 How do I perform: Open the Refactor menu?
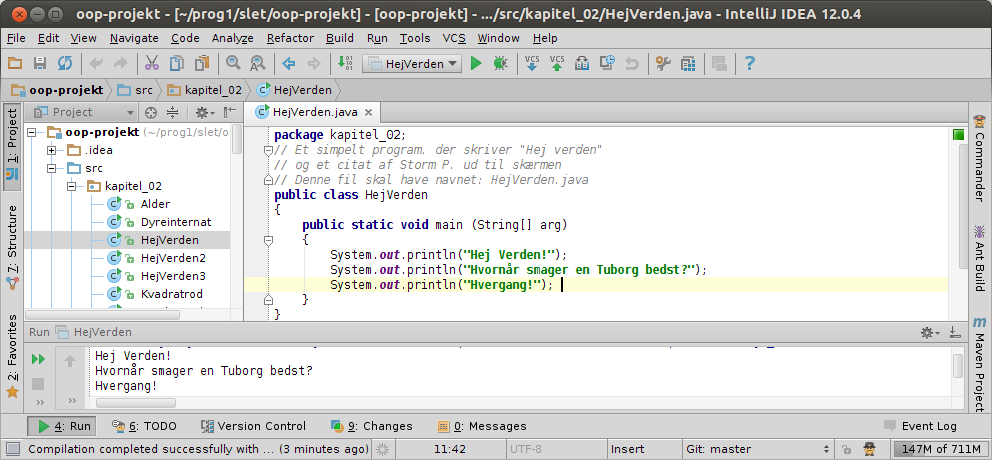pyautogui.click(x=289, y=38)
